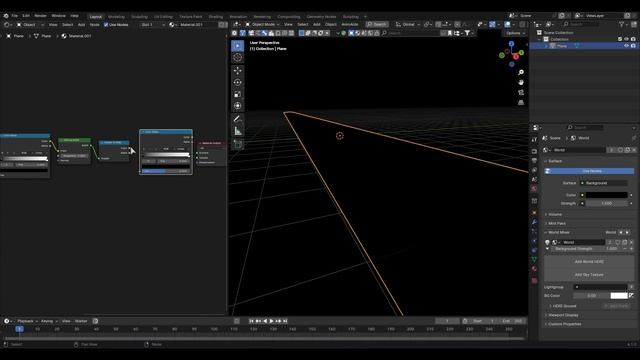Open Global transform orientation dropdown

pos(408,24)
